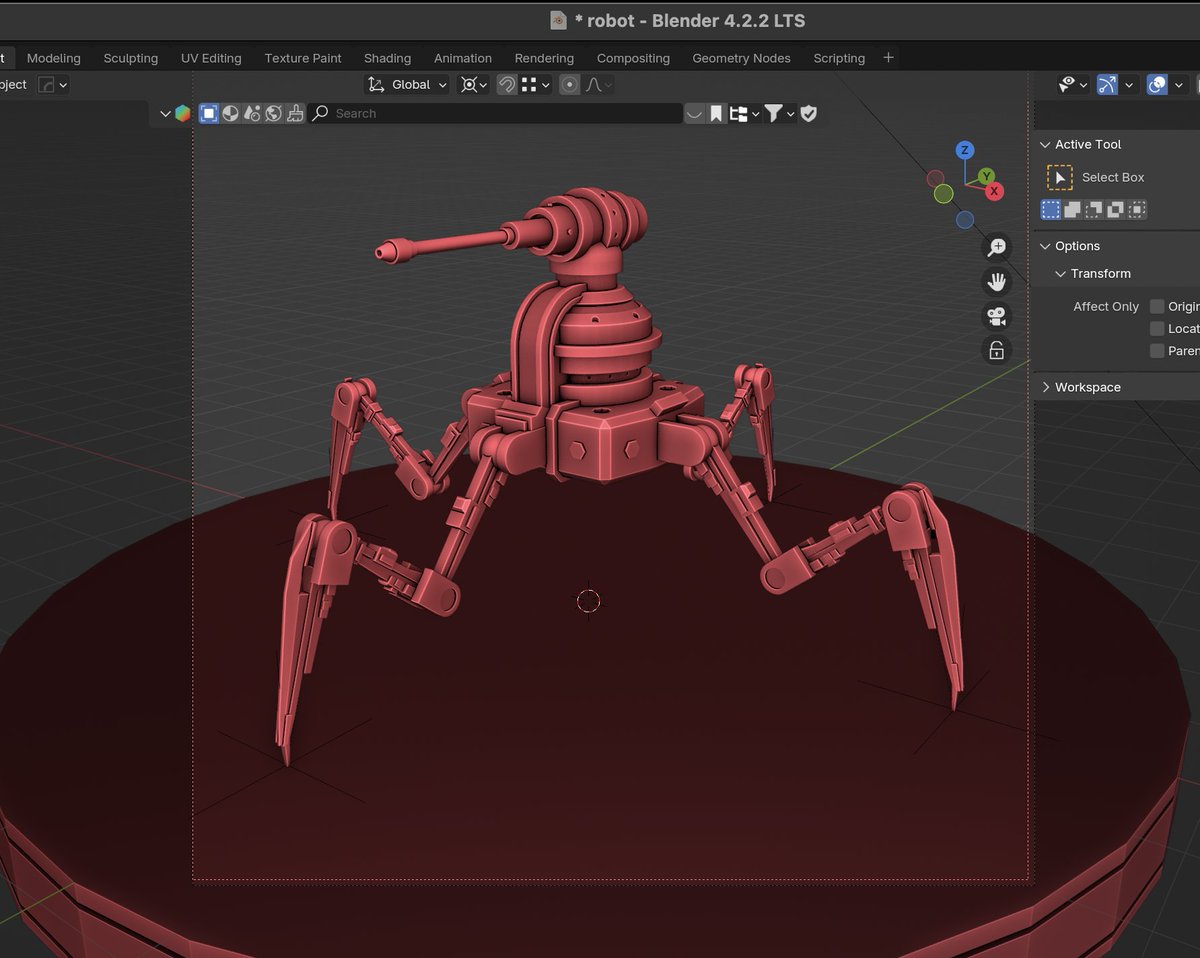Viewport: 1200px width, 958px height.
Task: Click the 3D cursor in the viewport
Action: [588, 600]
